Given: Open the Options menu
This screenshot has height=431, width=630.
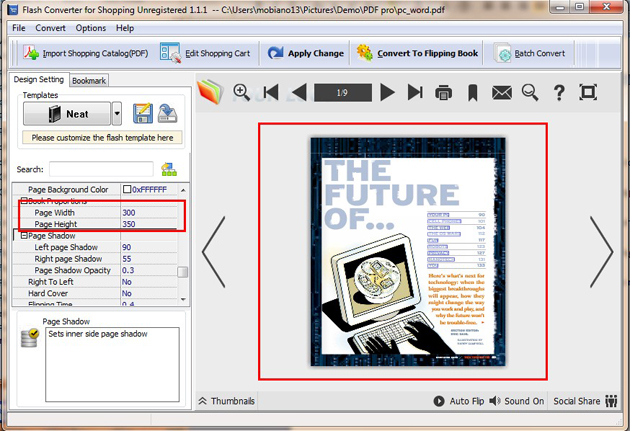Looking at the screenshot, I should pyautogui.click(x=91, y=28).
